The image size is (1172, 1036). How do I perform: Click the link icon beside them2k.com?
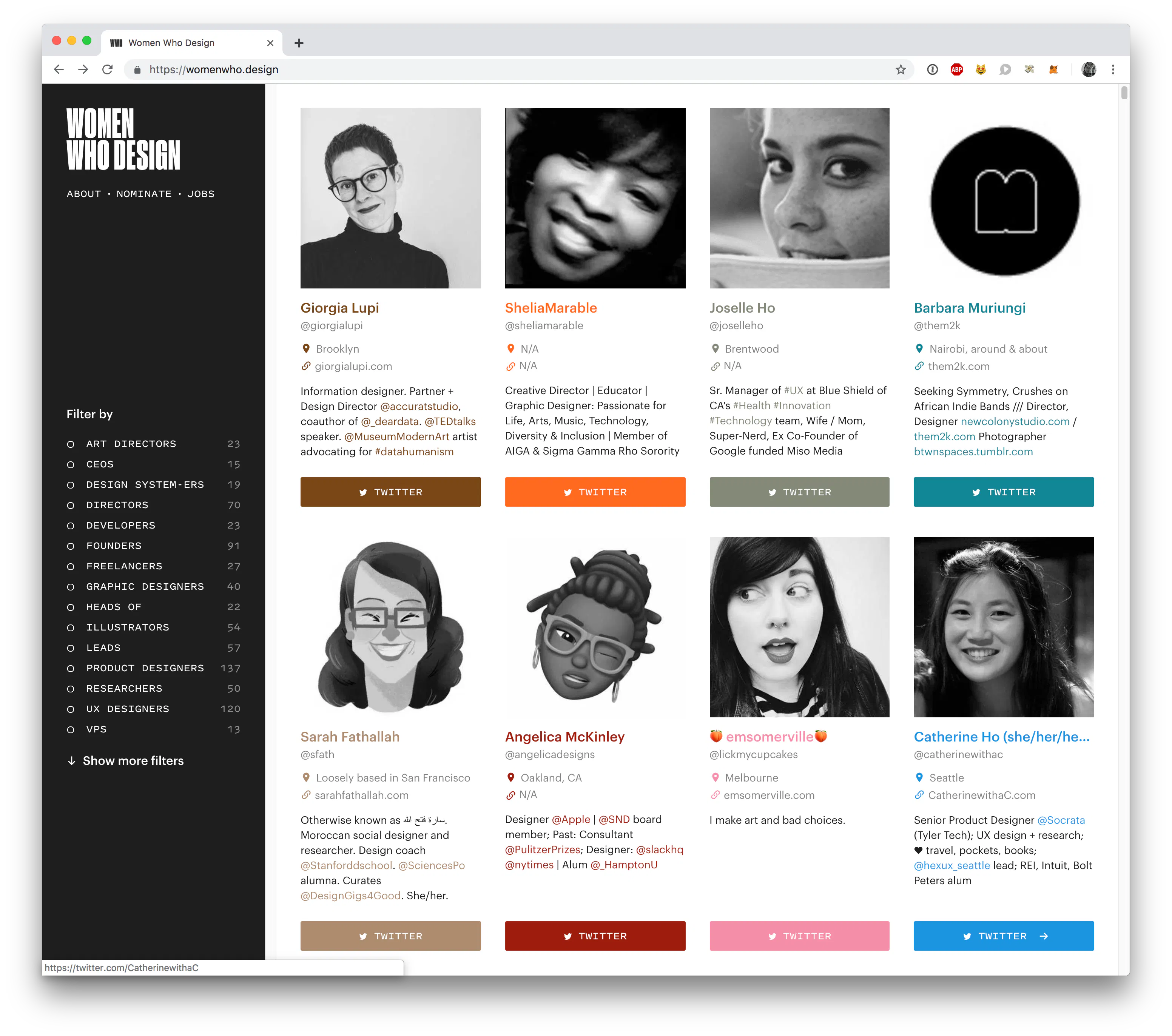919,366
